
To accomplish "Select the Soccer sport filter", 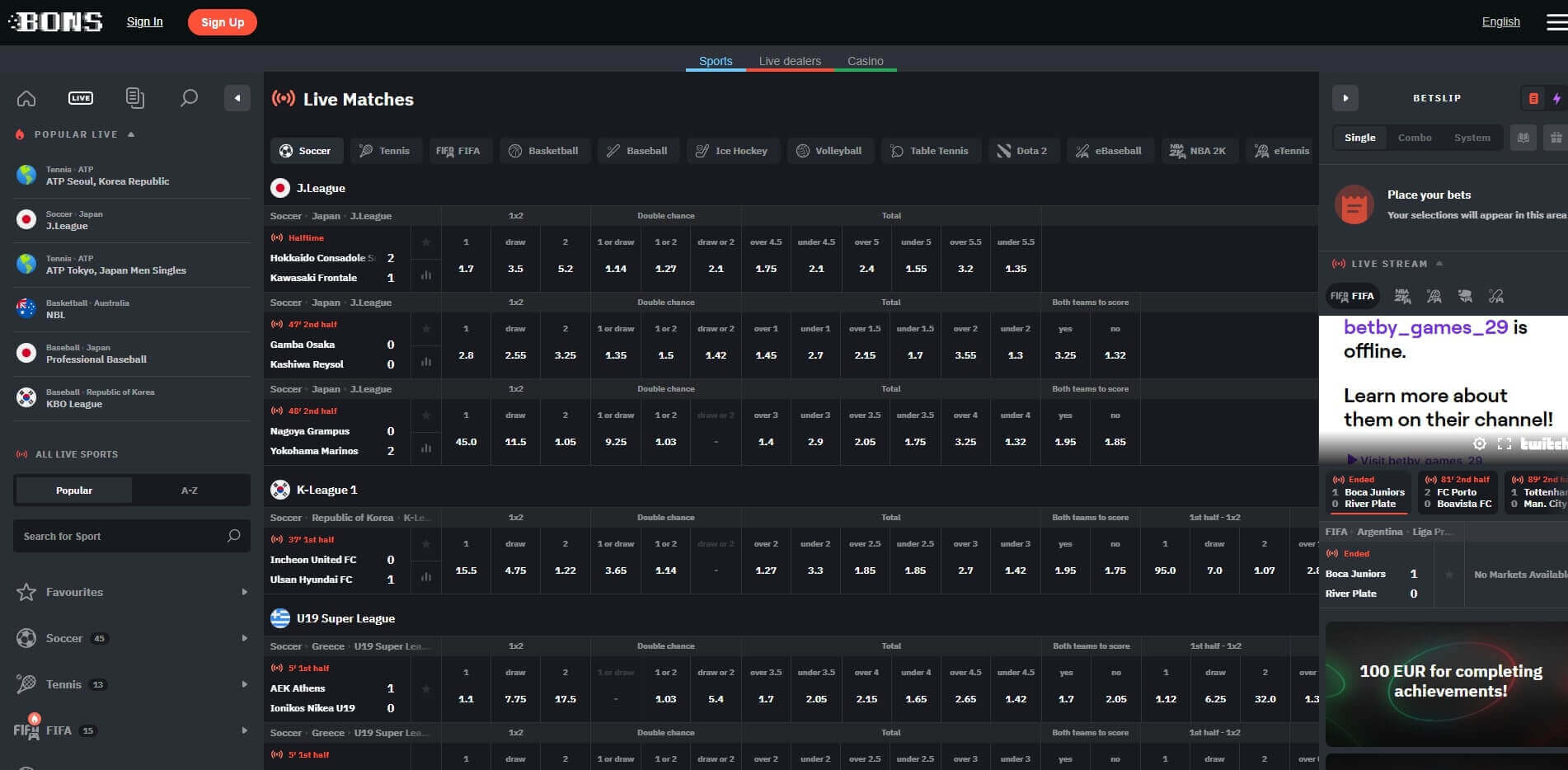I will (x=305, y=151).
